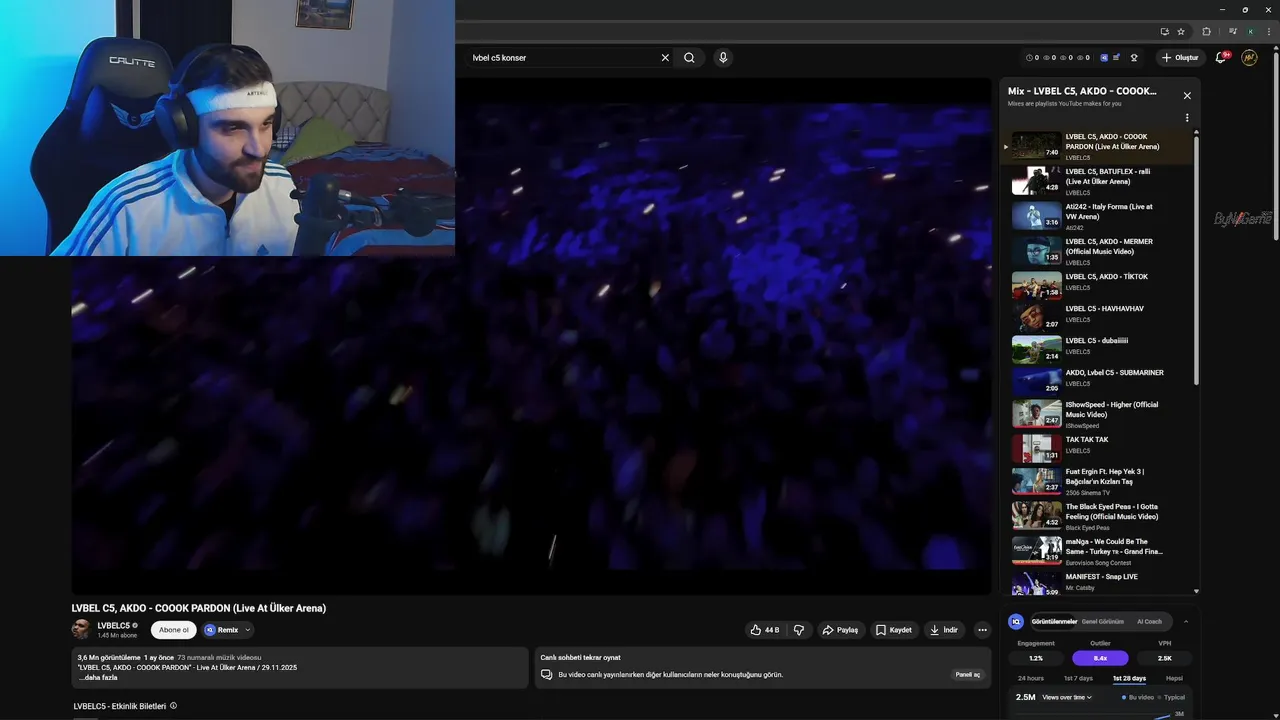1280x720 pixels.
Task: Click the Oluştur create button
Action: click(1180, 58)
